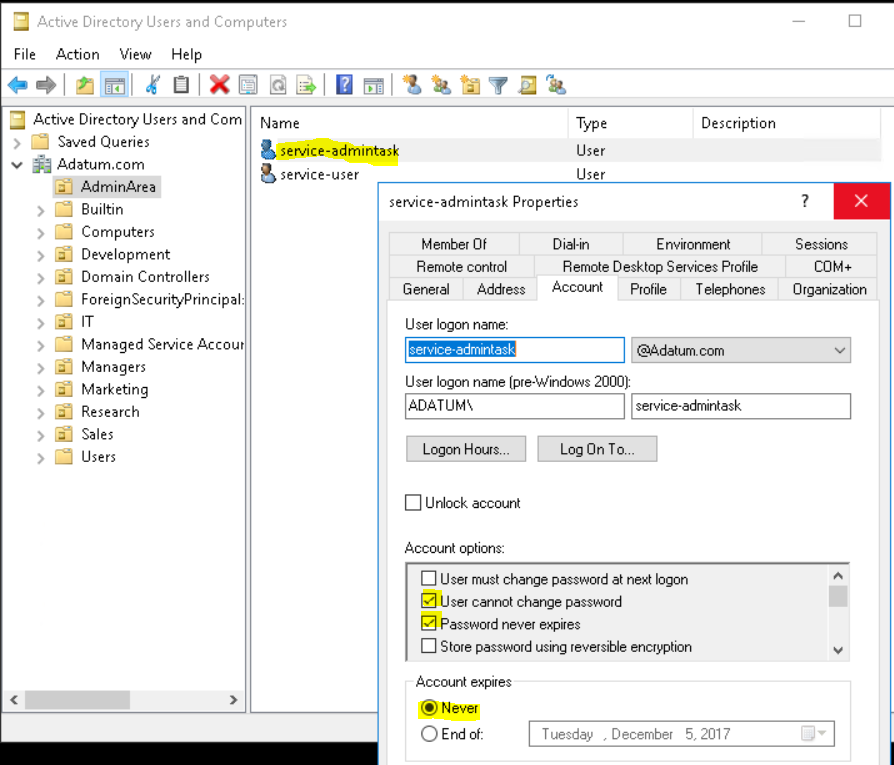The width and height of the screenshot is (894, 765).
Task: Click the Export List toolbar icon
Action: tap(306, 85)
